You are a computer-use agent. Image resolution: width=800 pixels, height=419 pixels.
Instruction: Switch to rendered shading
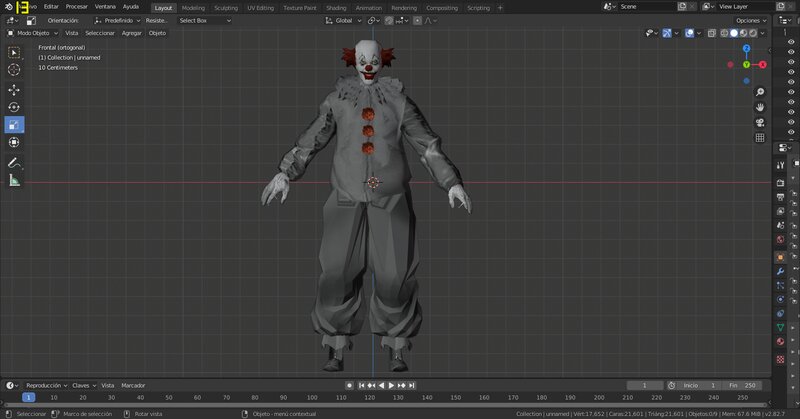[753, 33]
